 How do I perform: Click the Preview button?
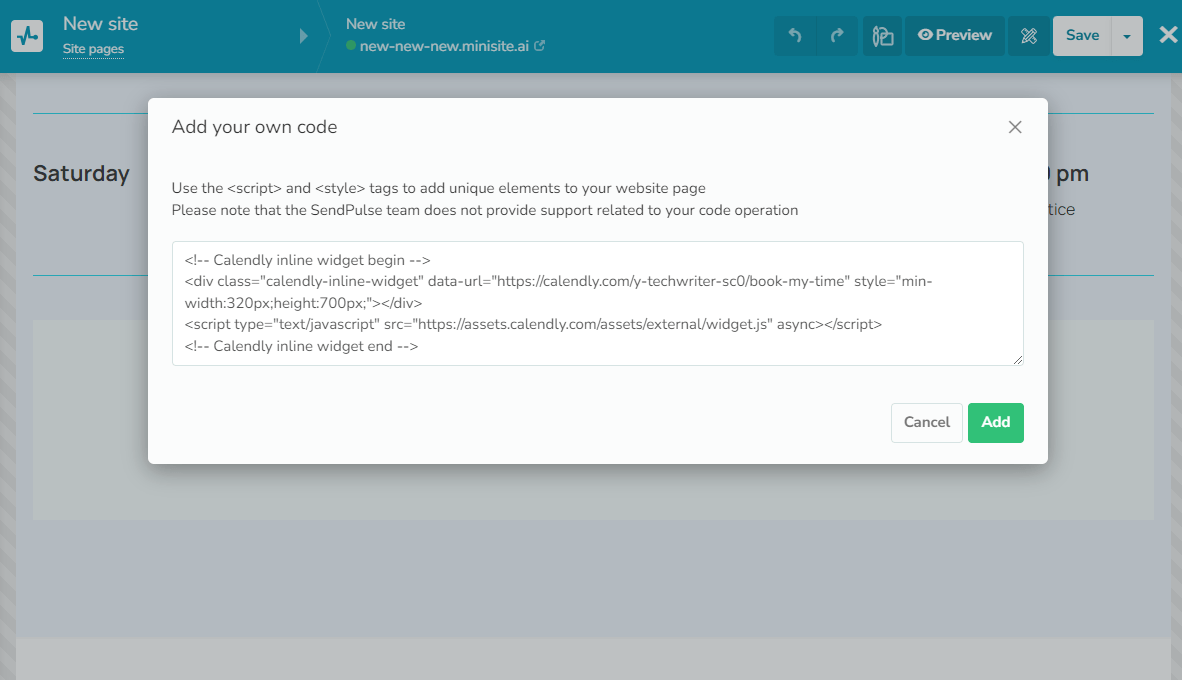click(955, 36)
